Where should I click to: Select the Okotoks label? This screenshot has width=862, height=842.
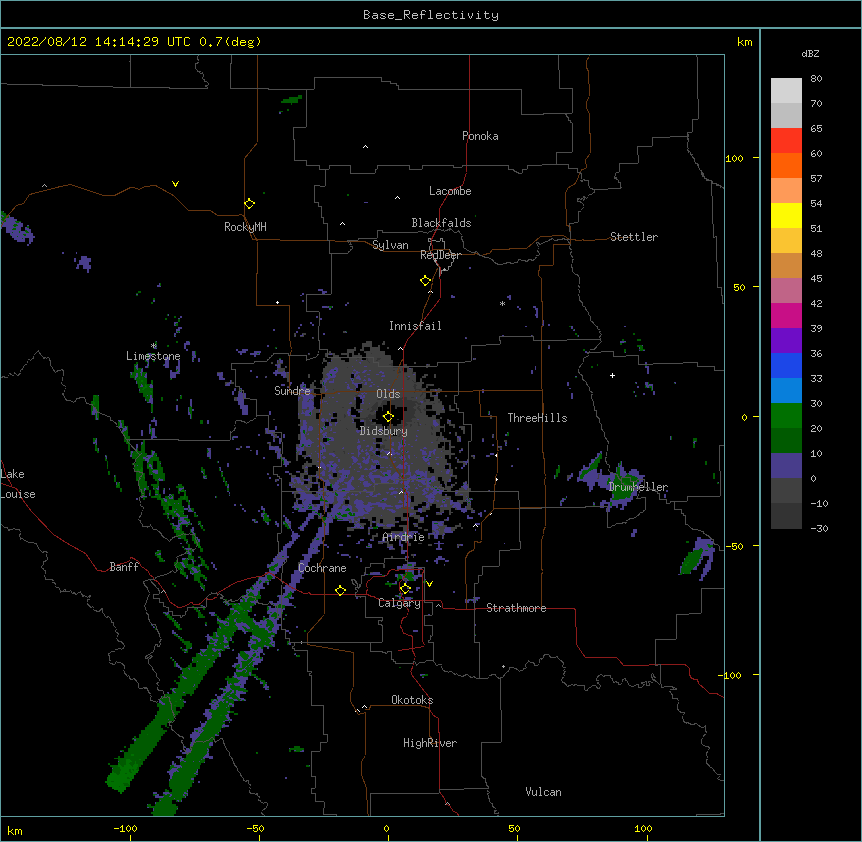(412, 700)
